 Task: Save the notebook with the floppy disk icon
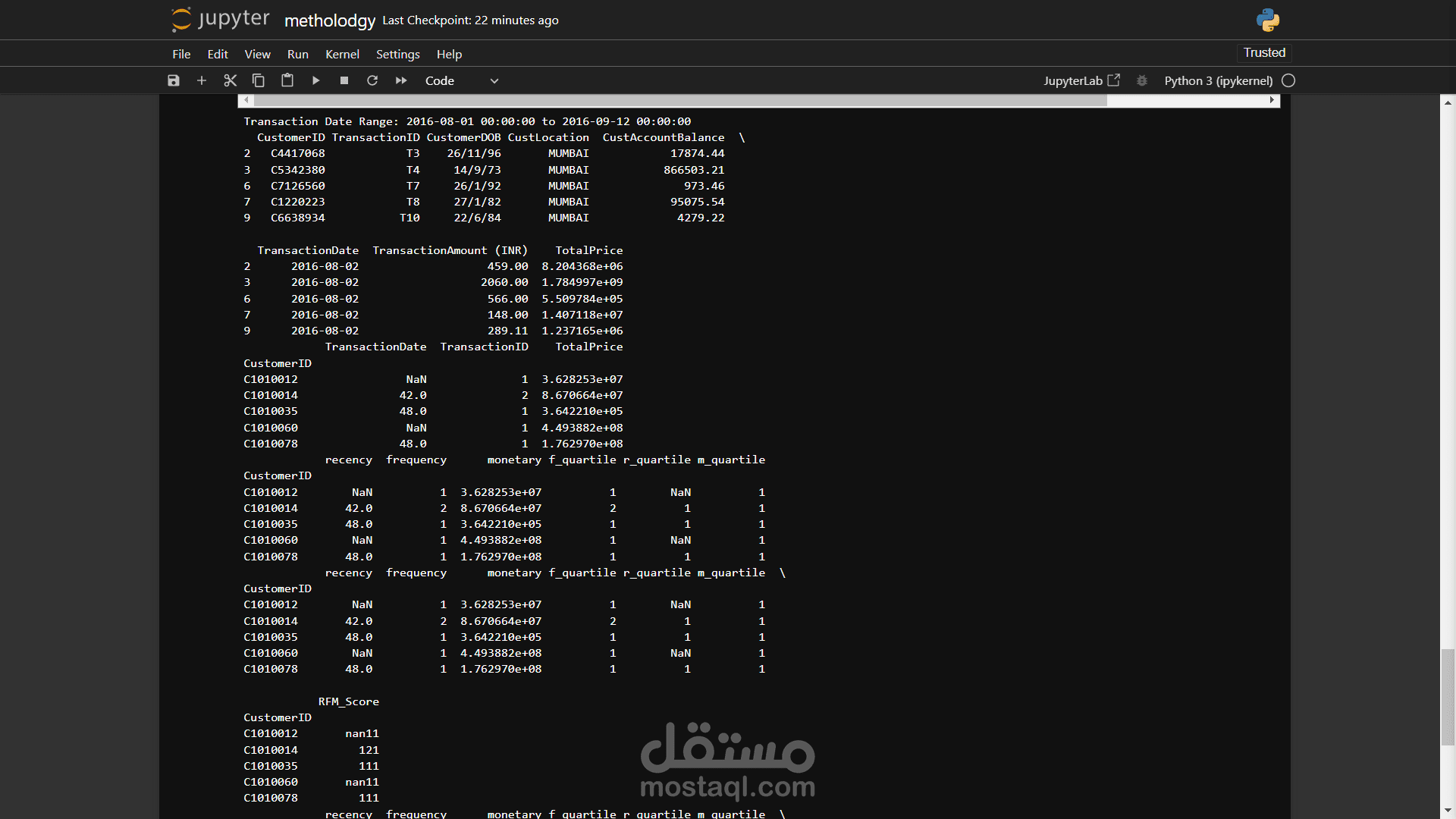(174, 80)
